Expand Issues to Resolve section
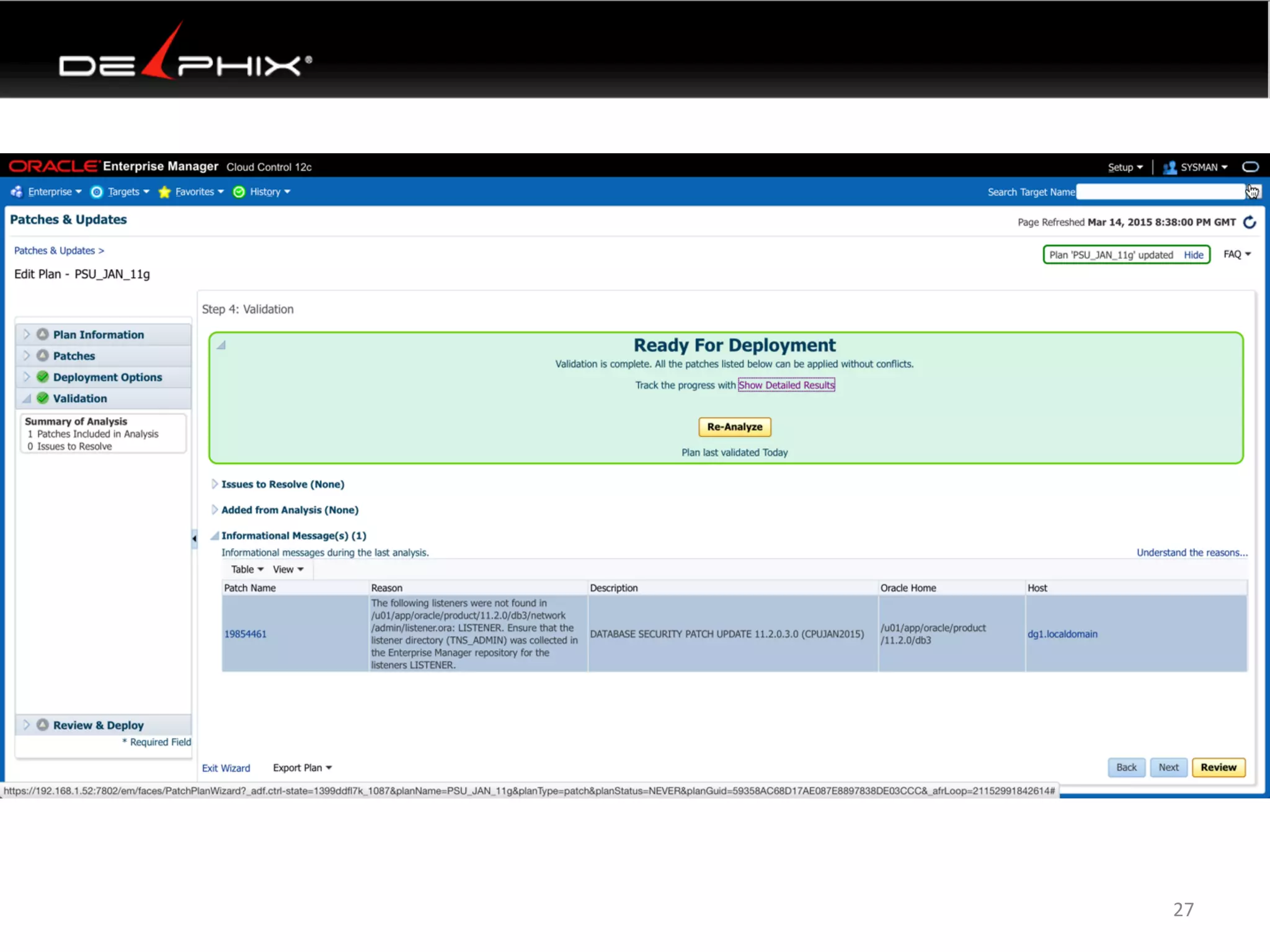1270x952 pixels. coord(215,483)
